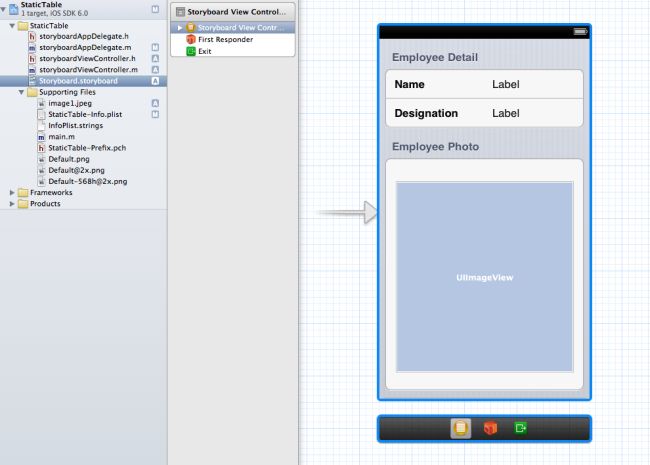Open StaticTable-Info.plist file
650x465 pixels.
tap(85, 114)
